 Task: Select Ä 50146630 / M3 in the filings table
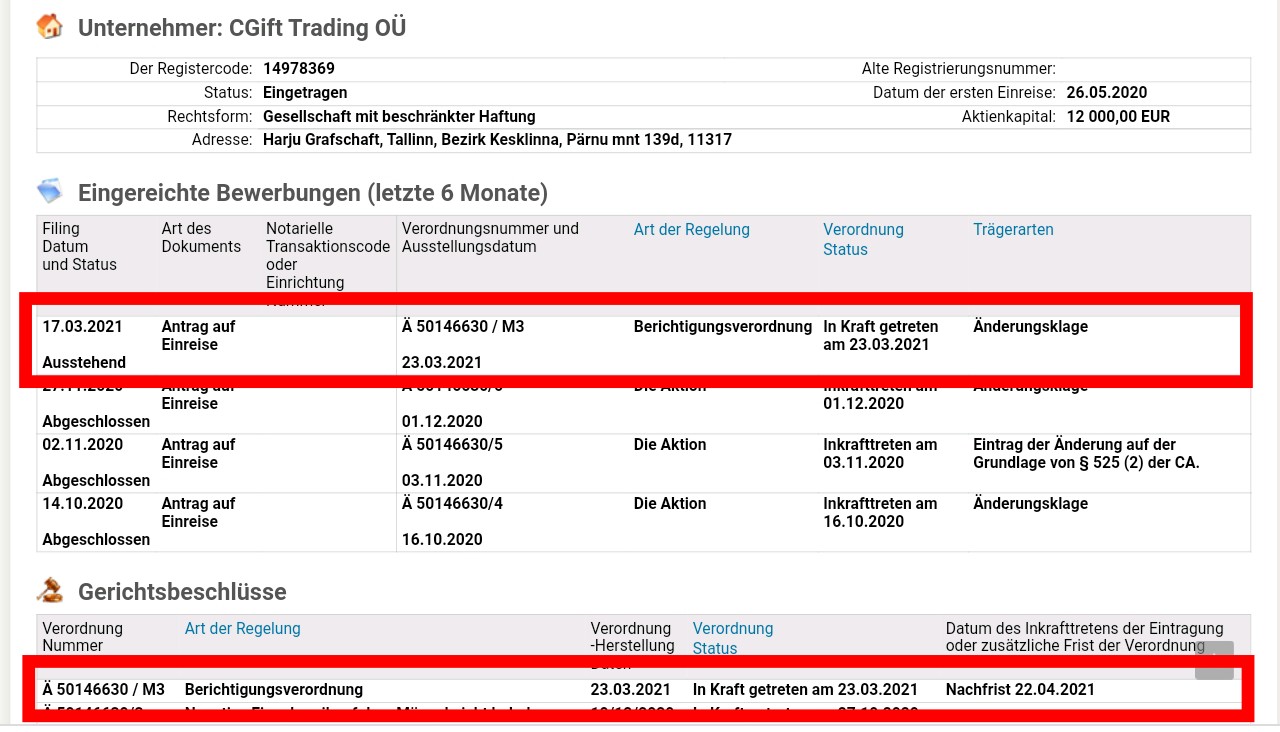463,326
